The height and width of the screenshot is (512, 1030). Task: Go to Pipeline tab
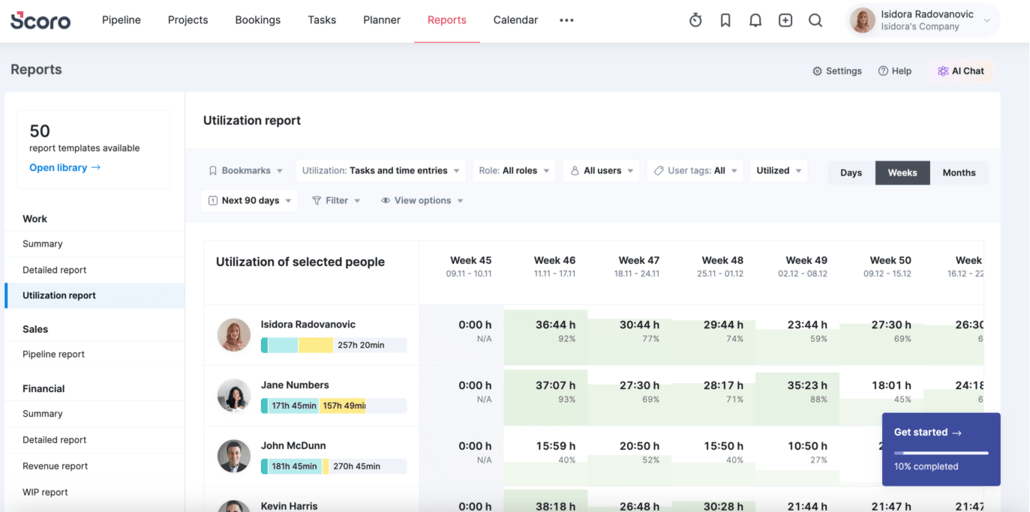click(x=122, y=20)
